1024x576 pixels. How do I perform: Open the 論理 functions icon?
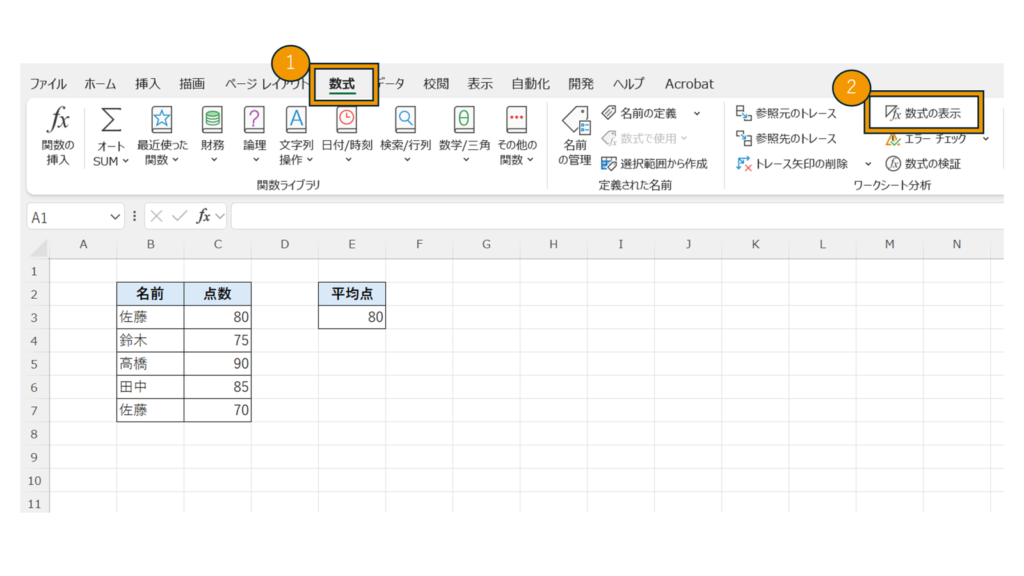click(x=254, y=122)
